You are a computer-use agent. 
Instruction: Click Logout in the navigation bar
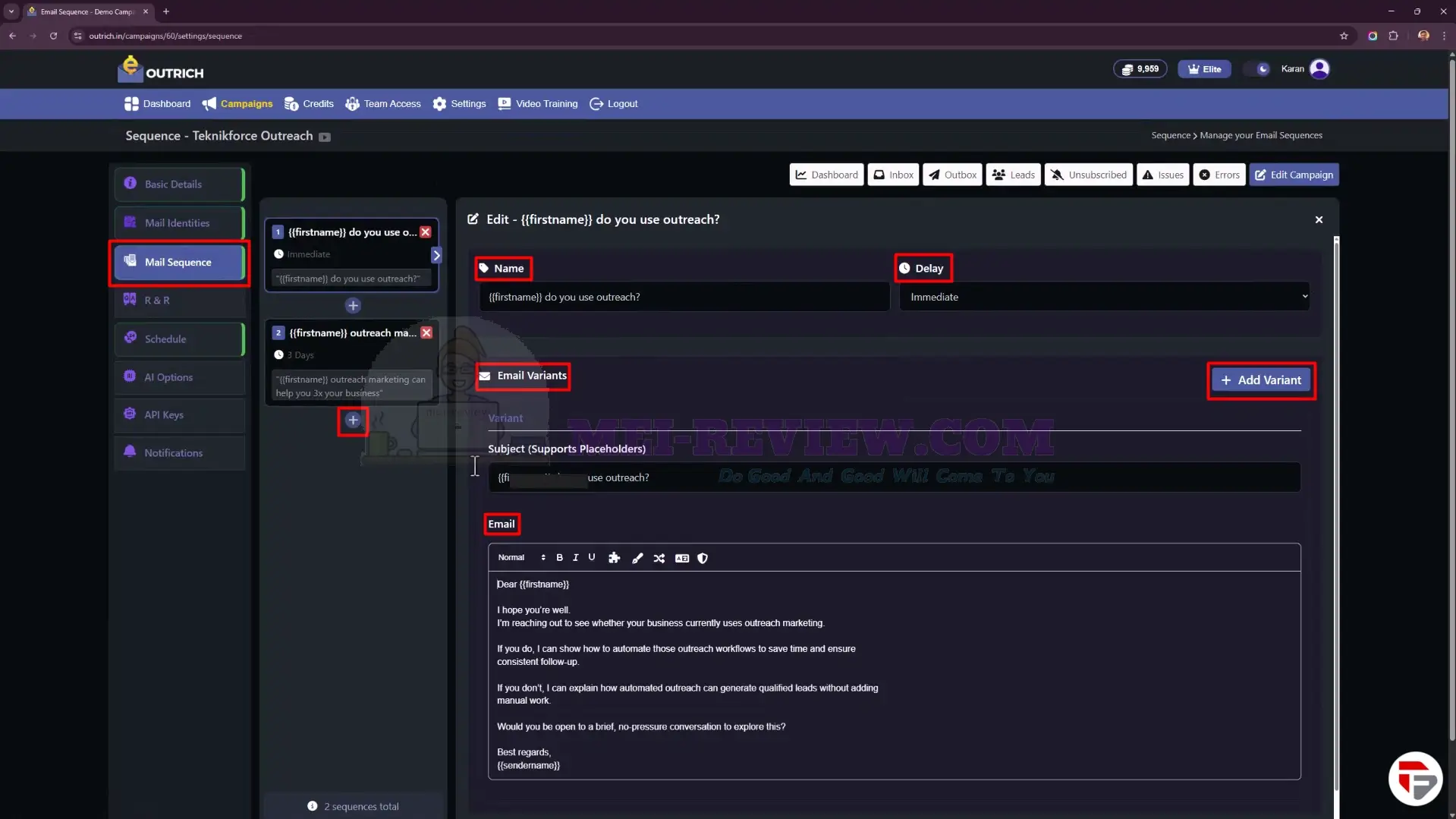614,104
